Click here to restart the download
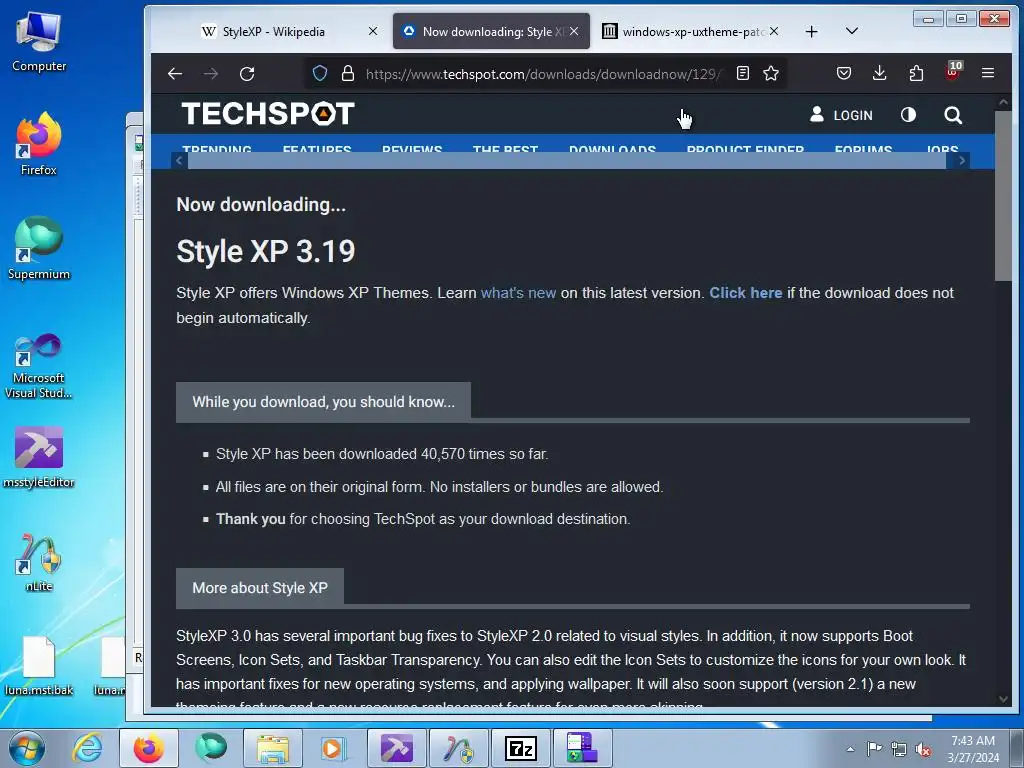The height and width of the screenshot is (768, 1024). [746, 293]
